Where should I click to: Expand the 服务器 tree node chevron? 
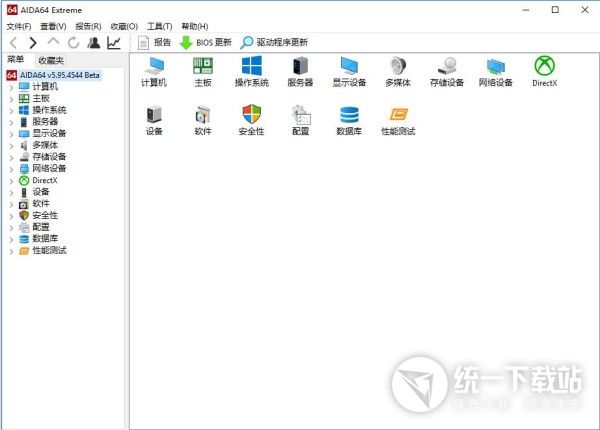11,122
